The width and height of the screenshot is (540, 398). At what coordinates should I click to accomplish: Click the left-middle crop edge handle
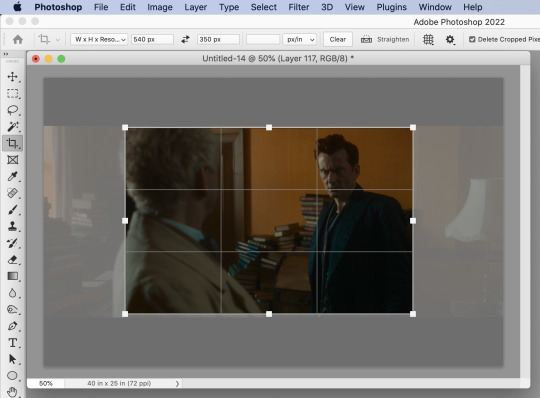click(x=125, y=221)
